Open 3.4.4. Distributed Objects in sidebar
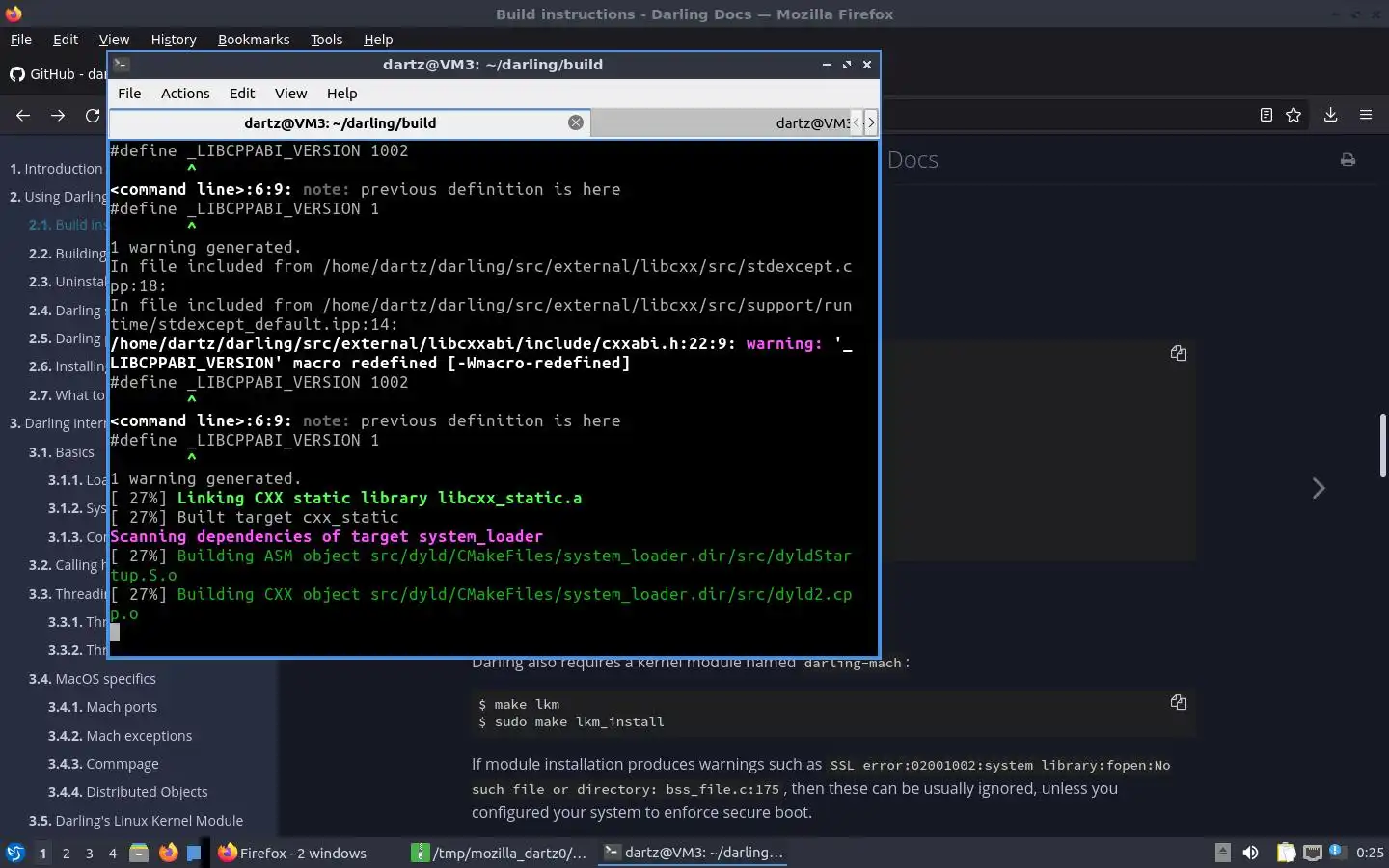This screenshot has width=1389, height=868. 128,792
